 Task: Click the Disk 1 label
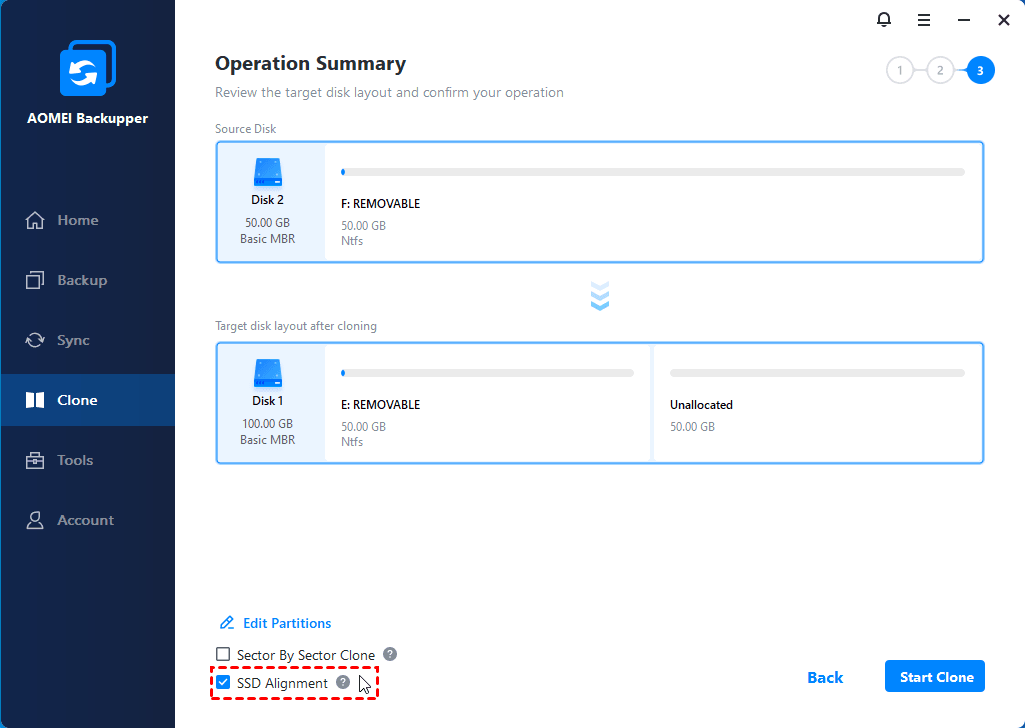pos(267,401)
